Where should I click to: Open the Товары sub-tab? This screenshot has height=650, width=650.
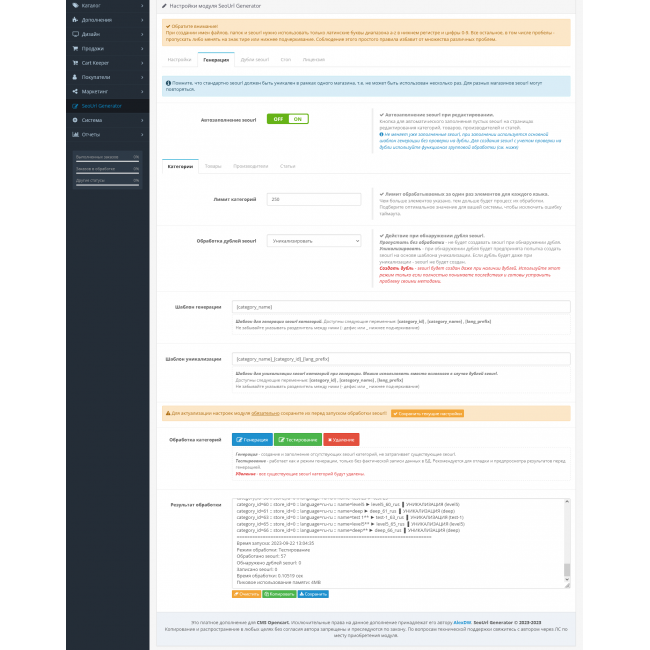(x=213, y=166)
